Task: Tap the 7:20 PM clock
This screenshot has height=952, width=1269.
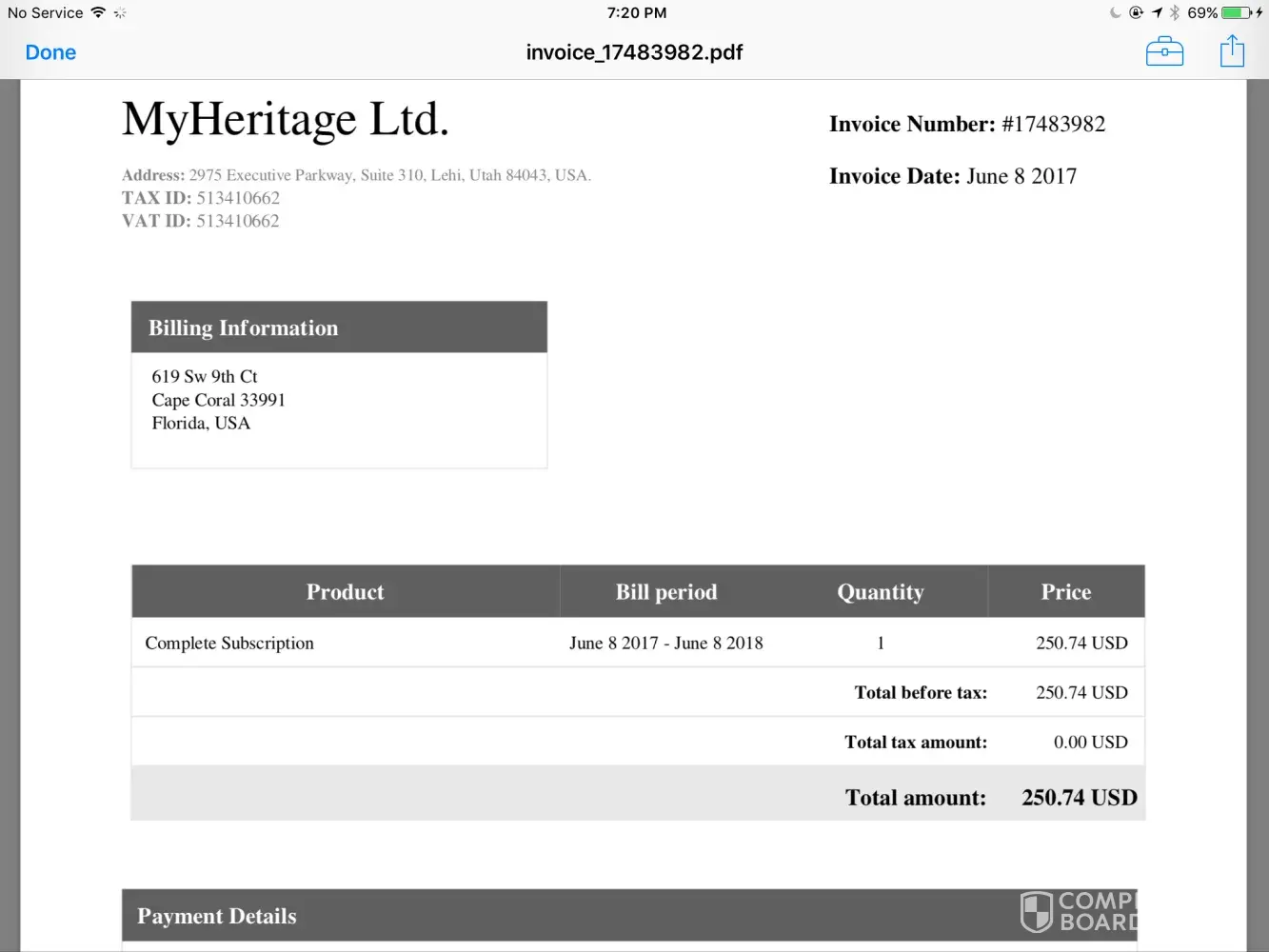Action: (x=636, y=12)
